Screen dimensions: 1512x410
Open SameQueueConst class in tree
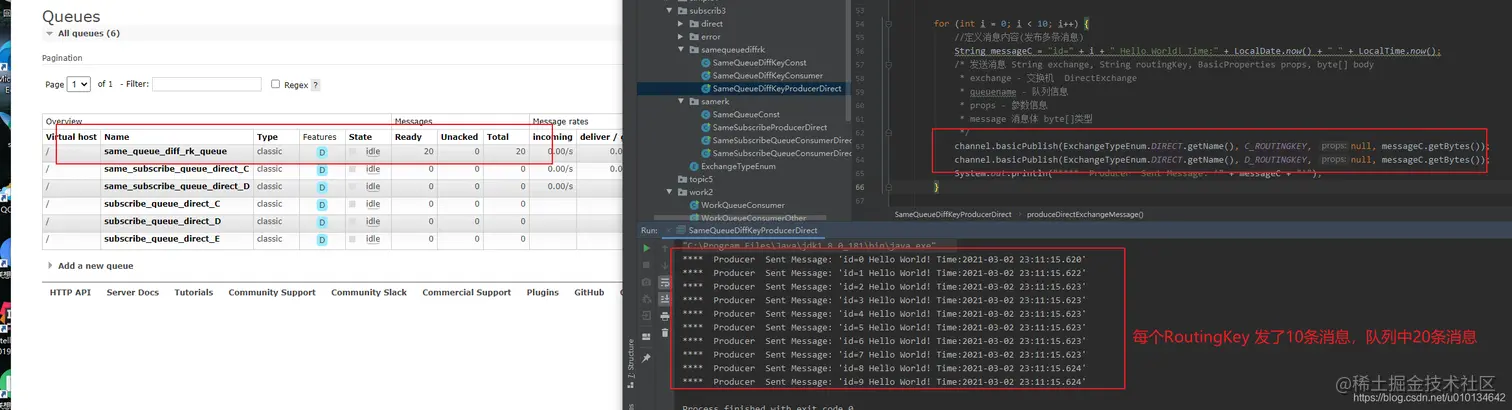(746, 114)
